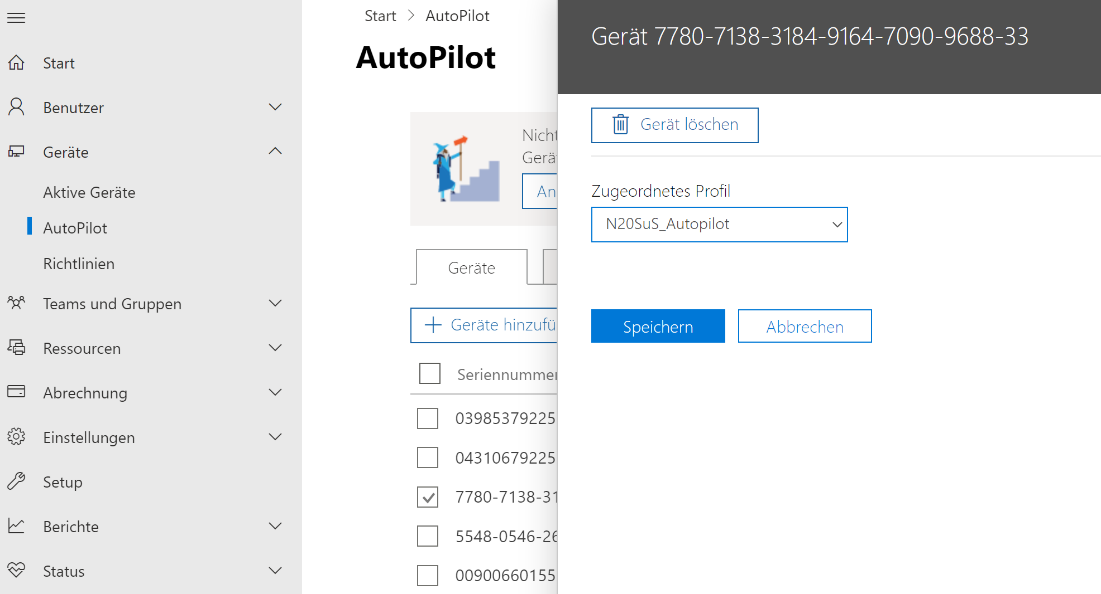Click the Abrechnung credit card icon
This screenshot has height=594, width=1101.
[x=16, y=392]
